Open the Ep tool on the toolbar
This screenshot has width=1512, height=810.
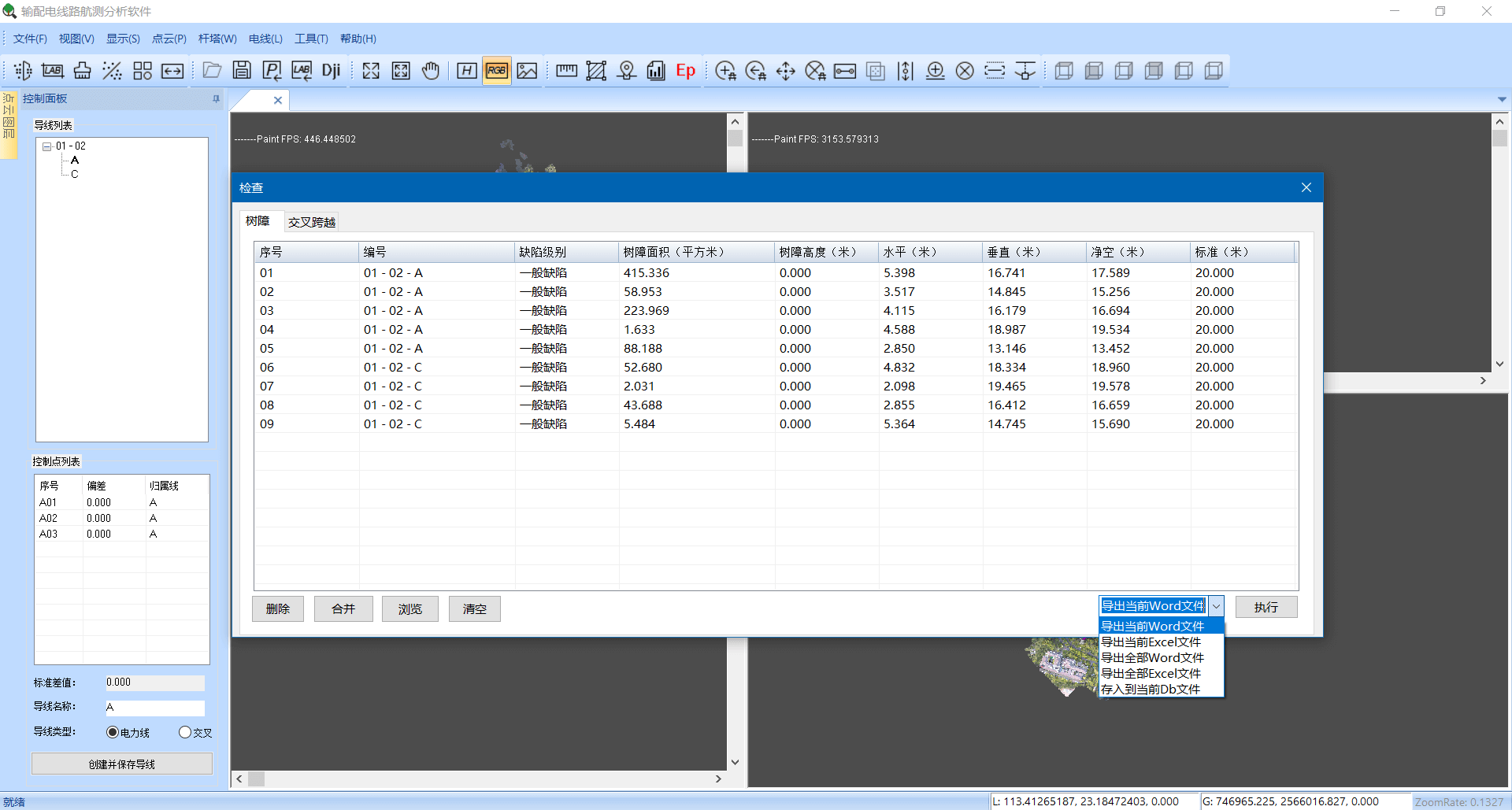coord(684,71)
